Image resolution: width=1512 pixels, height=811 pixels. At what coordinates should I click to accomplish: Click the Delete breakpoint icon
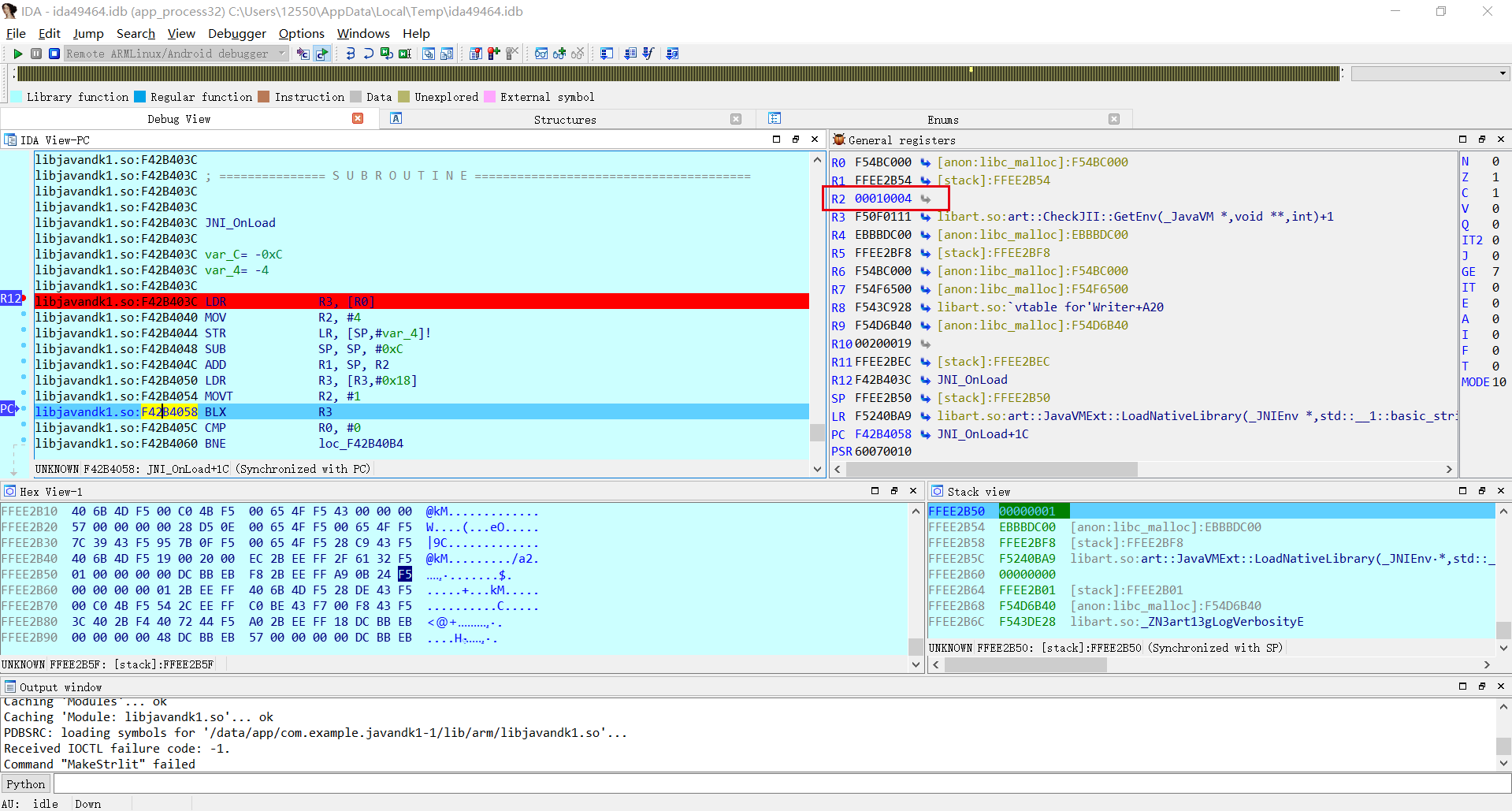coord(512,54)
